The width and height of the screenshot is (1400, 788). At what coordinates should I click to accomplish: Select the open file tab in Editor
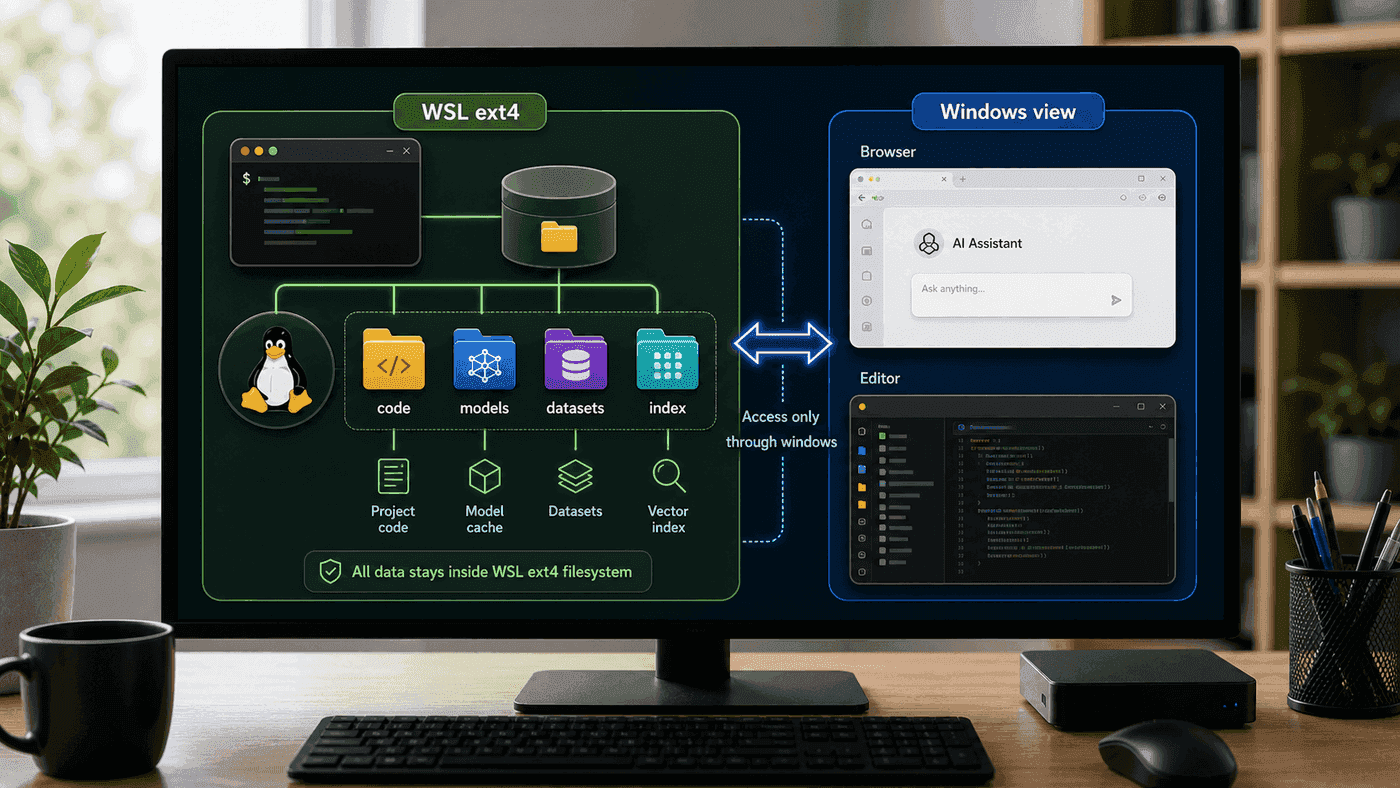coord(987,427)
